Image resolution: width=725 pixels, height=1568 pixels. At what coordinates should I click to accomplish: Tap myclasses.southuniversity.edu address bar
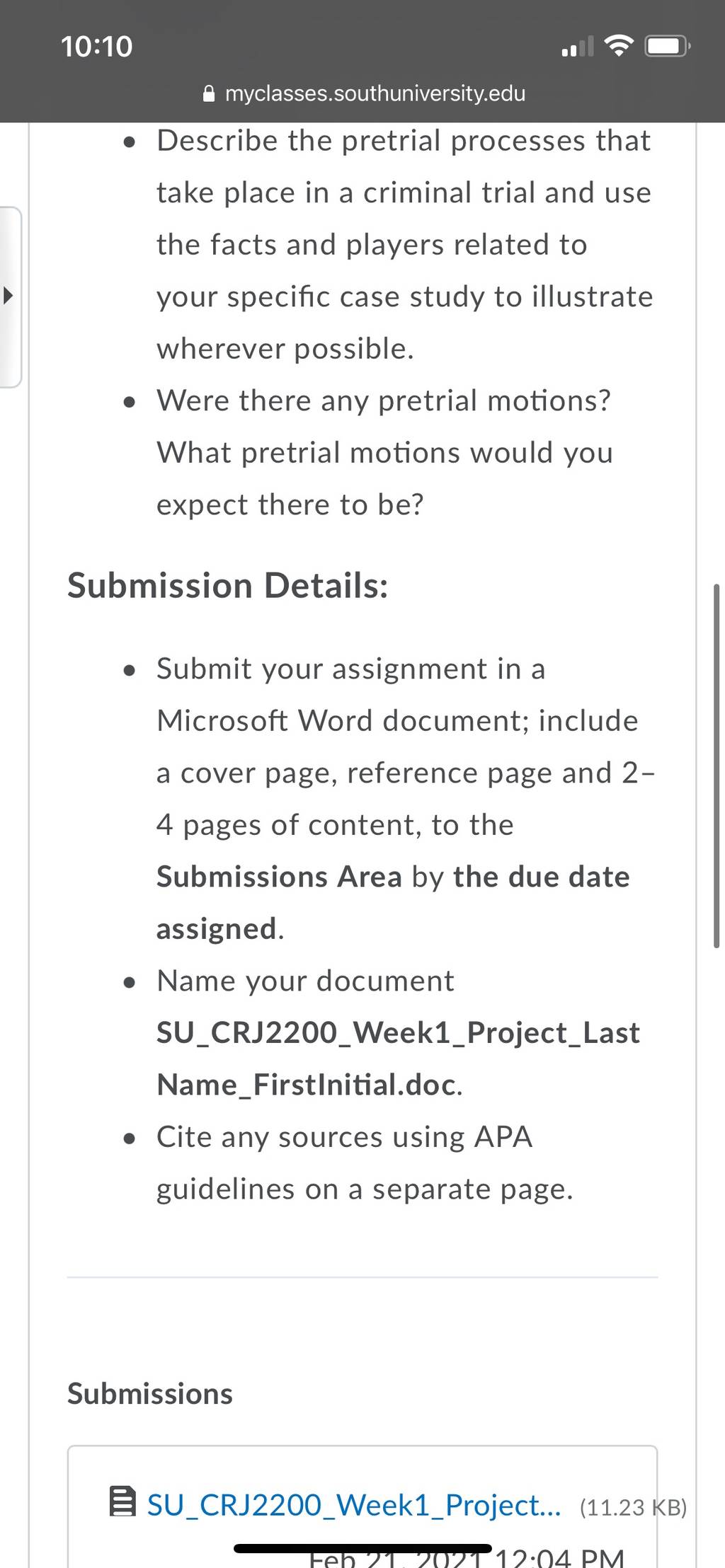point(363,93)
